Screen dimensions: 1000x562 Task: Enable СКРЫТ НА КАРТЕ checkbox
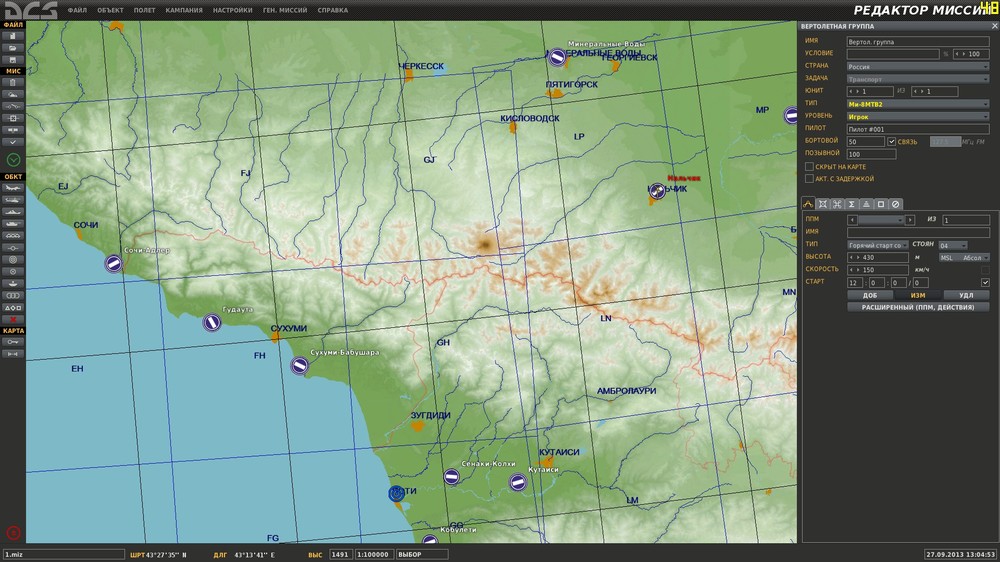(x=809, y=166)
